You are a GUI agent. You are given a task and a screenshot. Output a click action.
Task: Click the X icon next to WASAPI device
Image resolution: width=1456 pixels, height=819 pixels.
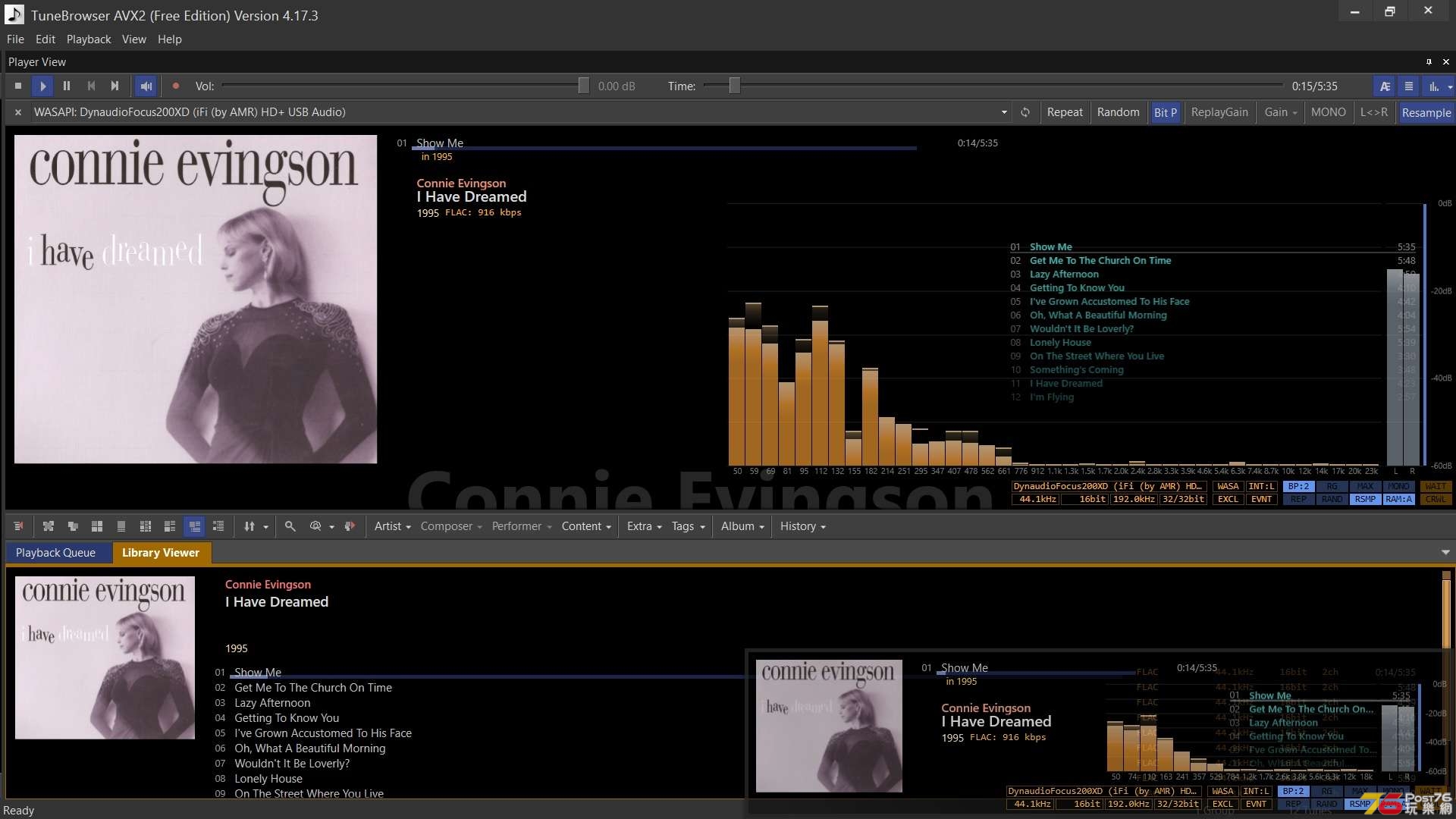click(x=18, y=112)
